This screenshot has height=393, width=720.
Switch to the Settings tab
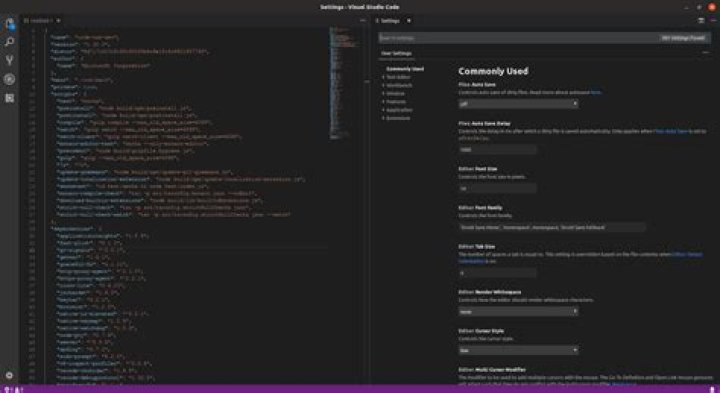point(389,21)
